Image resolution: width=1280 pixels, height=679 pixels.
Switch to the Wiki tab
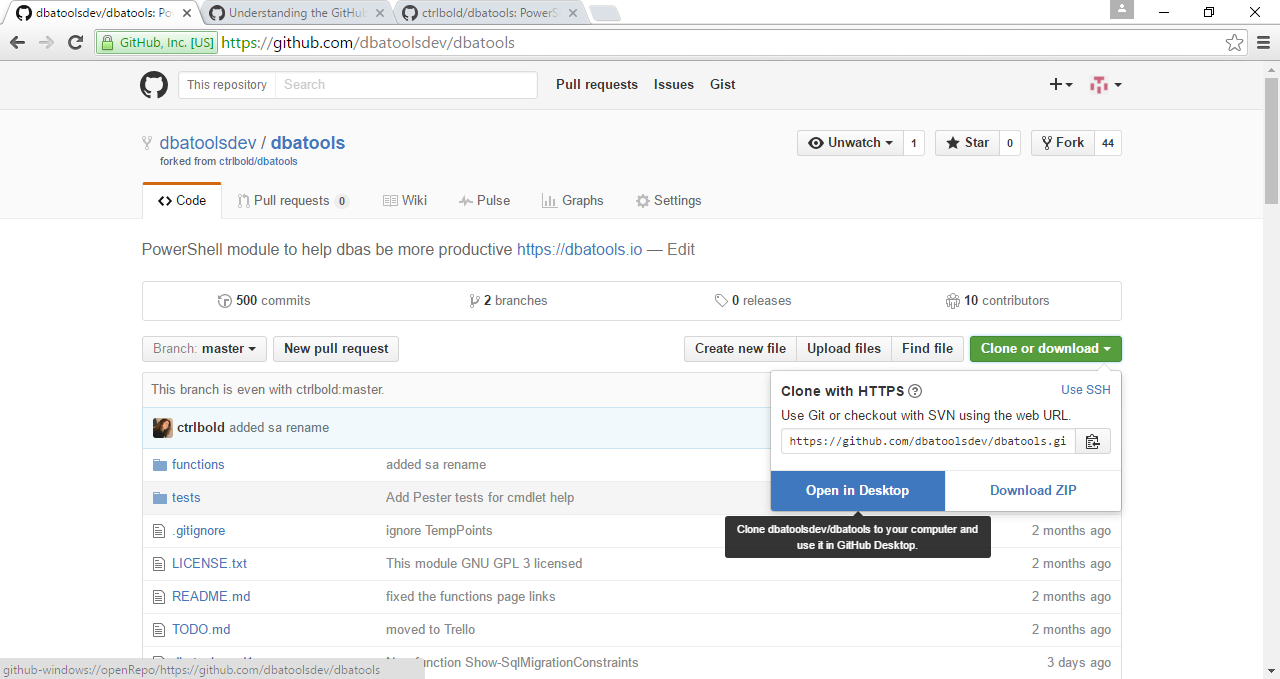coord(405,201)
